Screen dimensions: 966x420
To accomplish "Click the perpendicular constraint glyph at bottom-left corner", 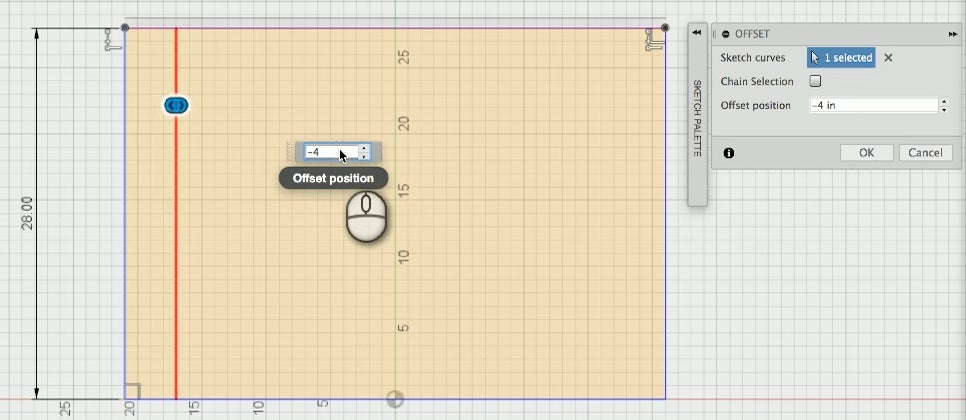I will tap(132, 391).
